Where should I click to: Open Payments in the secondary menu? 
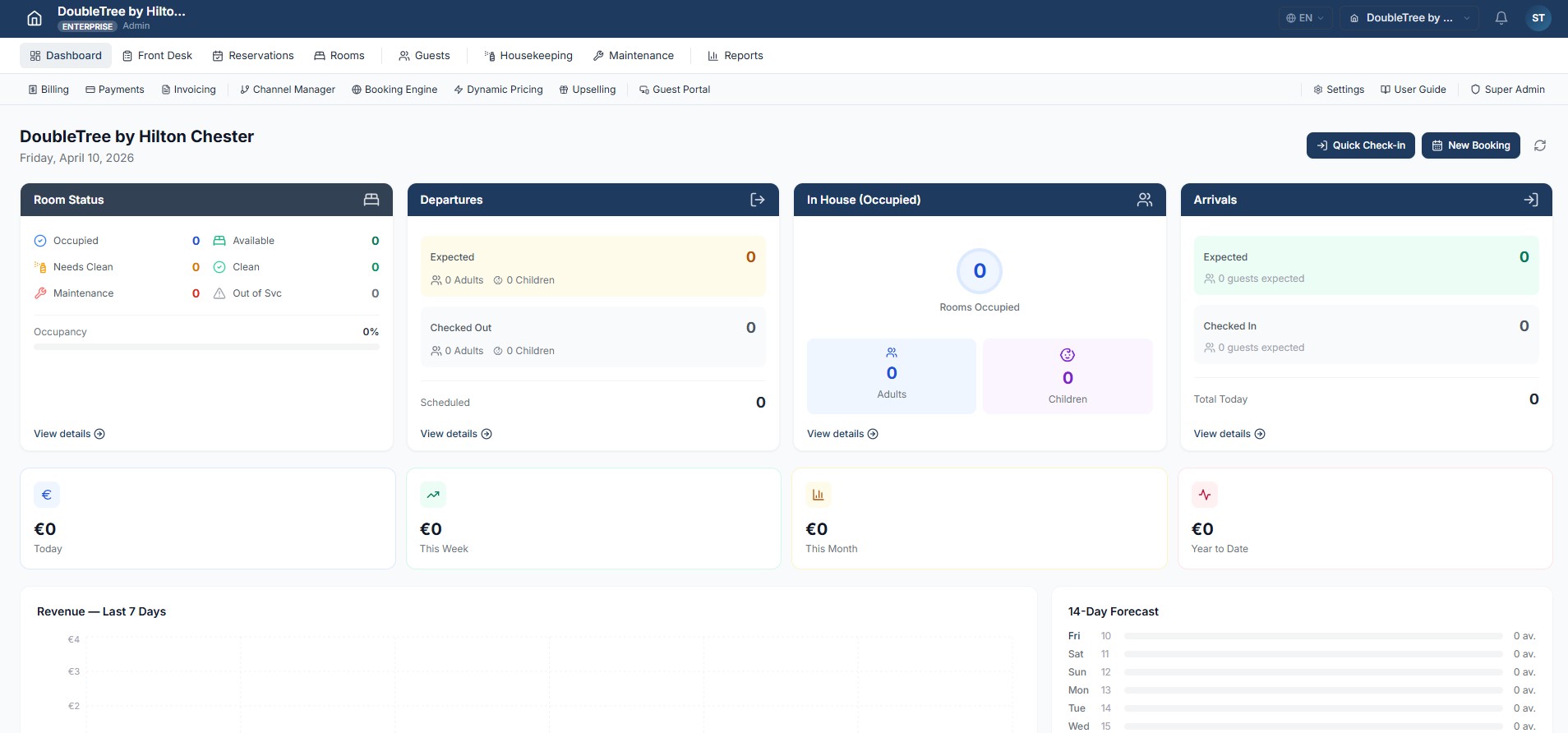point(115,90)
